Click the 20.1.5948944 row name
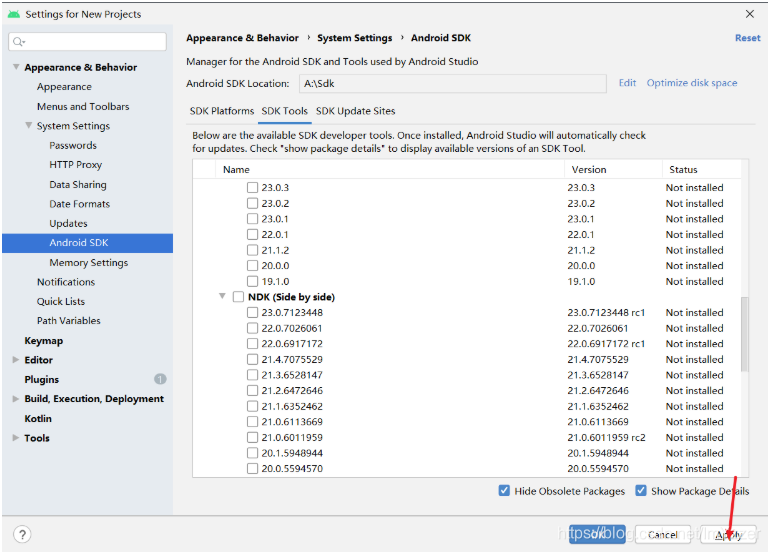Screen dimensions: 771x552 (292, 453)
